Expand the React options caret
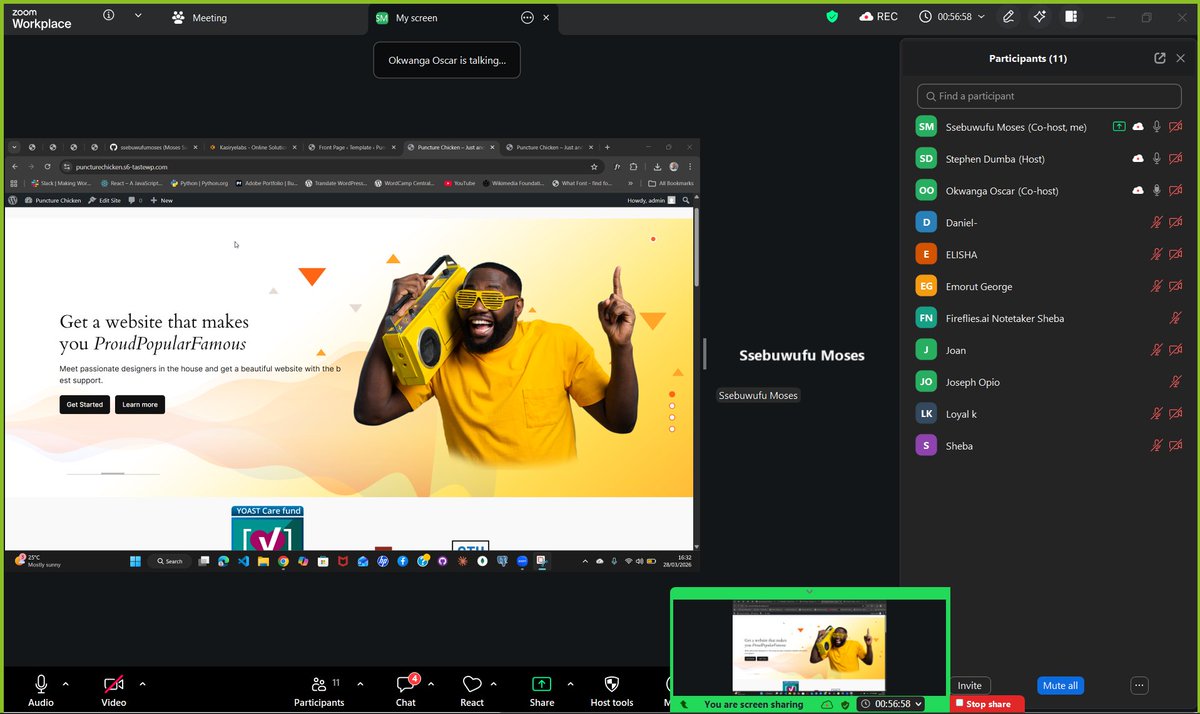Image resolution: width=1200 pixels, height=714 pixels. click(494, 684)
